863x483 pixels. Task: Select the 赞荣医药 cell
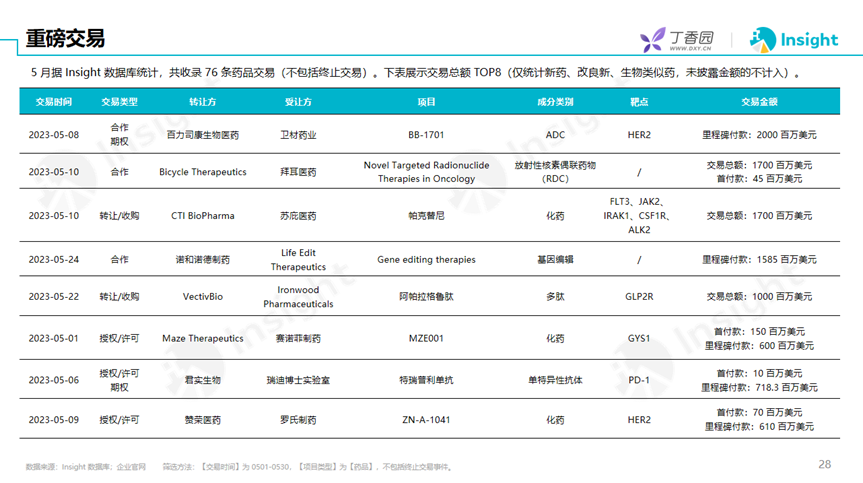coord(203,420)
